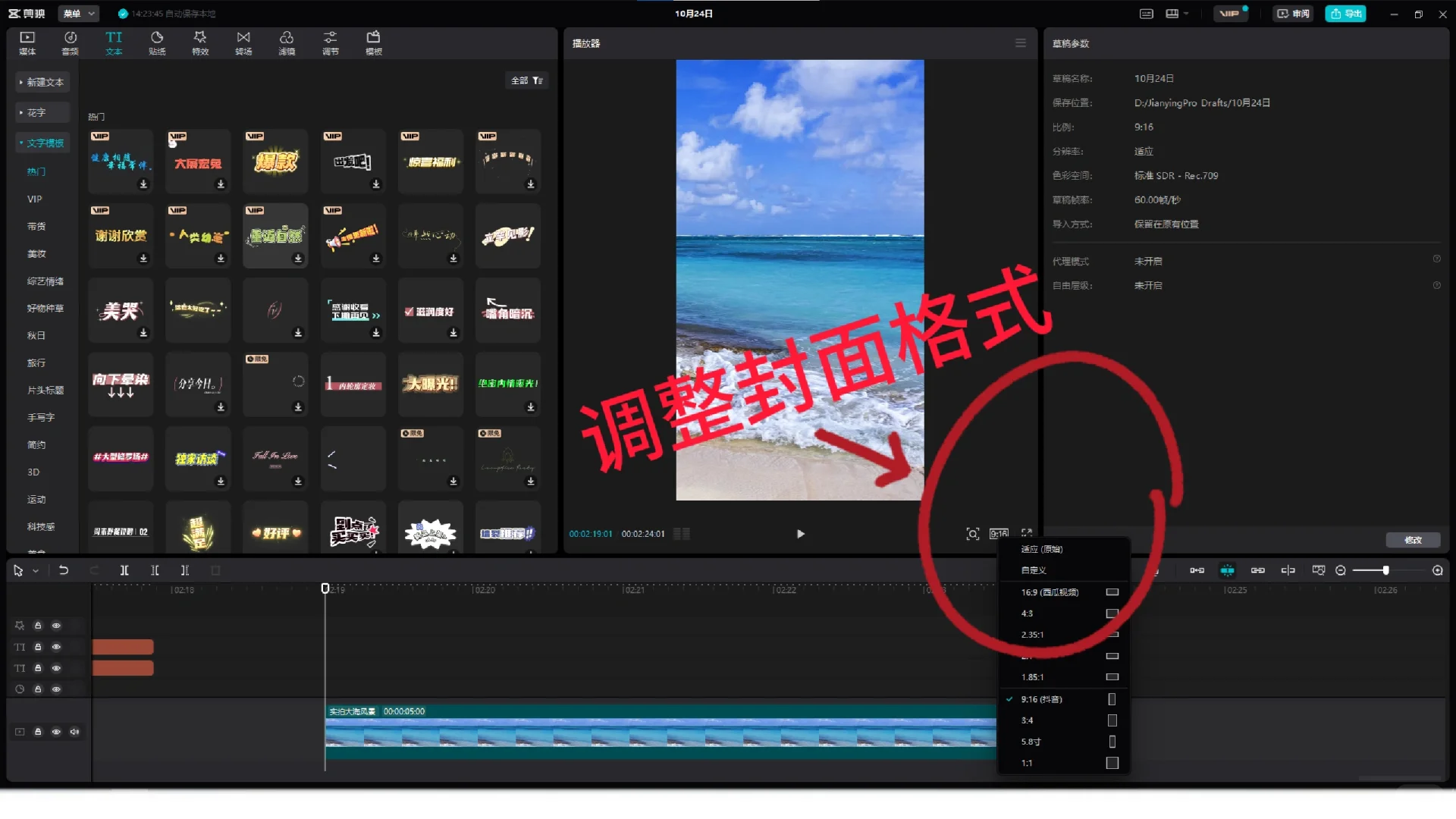Image resolution: width=1456 pixels, height=819 pixels.
Task: Click the fullscreen preview icon in player
Action: pyautogui.click(x=1027, y=534)
